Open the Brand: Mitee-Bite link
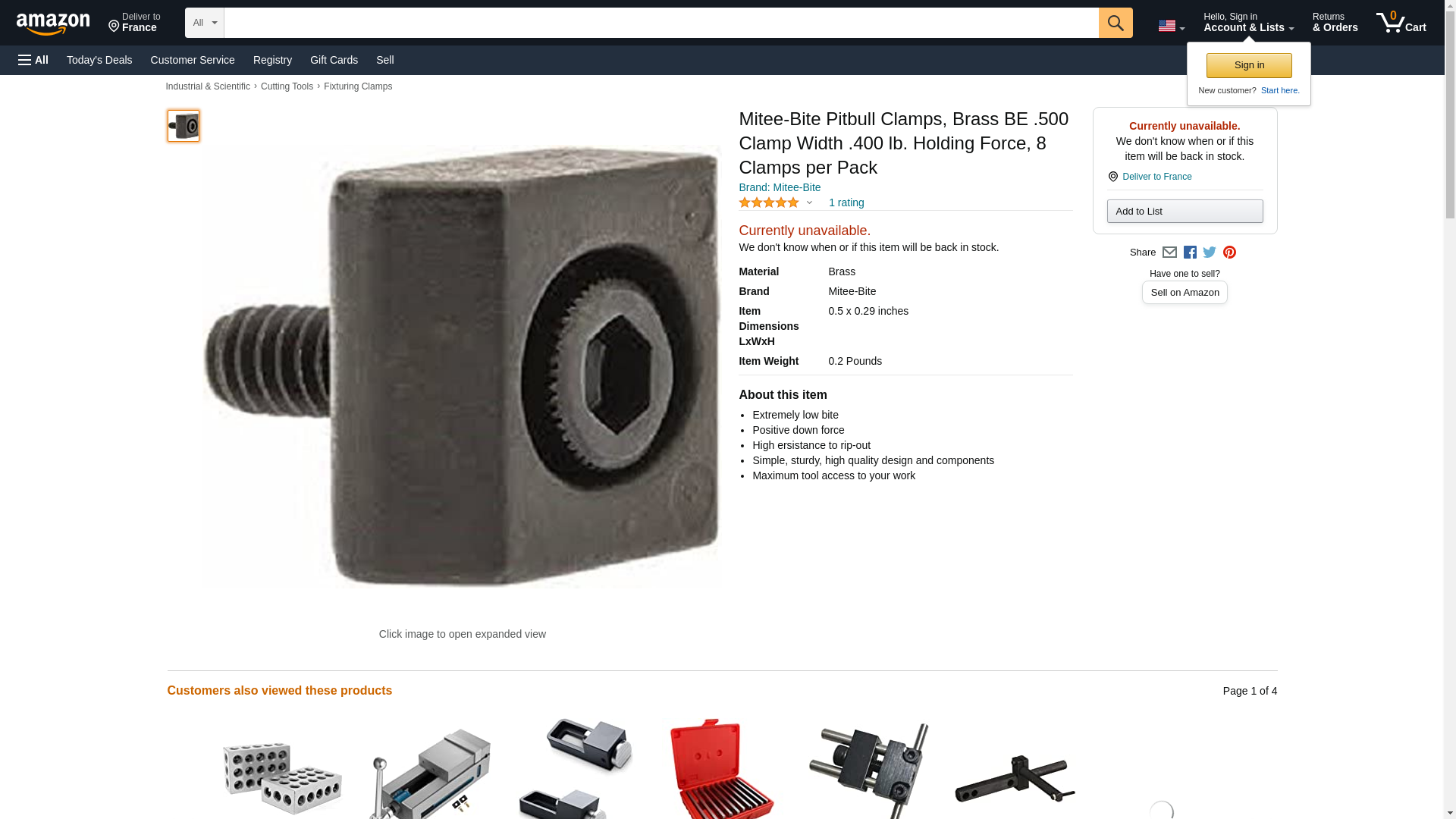This screenshot has width=1456, height=819. (x=780, y=187)
